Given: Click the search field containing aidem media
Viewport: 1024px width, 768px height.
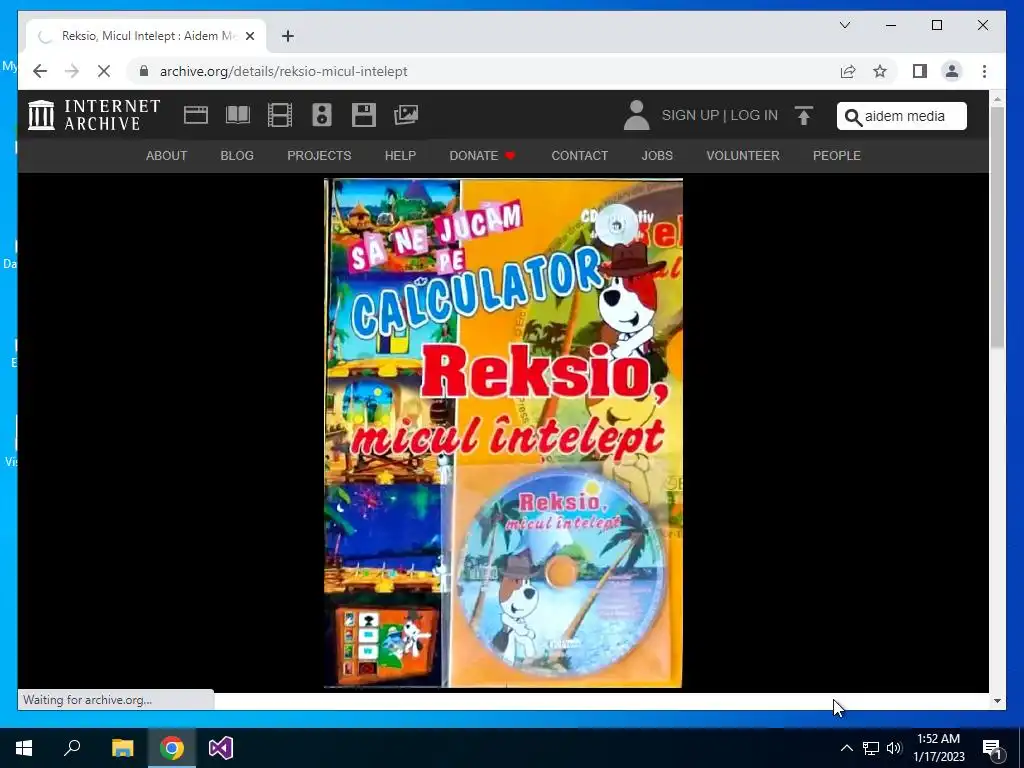Looking at the screenshot, I should tap(902, 116).
